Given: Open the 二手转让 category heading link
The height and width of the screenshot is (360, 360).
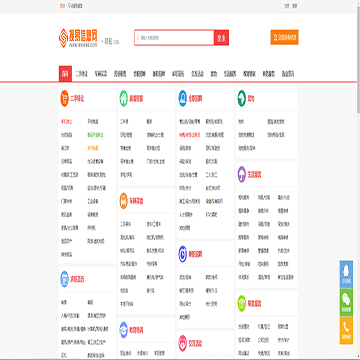Looking at the screenshot, I should coord(77,99).
